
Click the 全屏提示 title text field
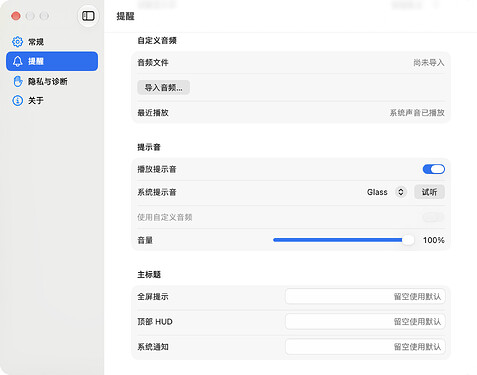tap(365, 296)
